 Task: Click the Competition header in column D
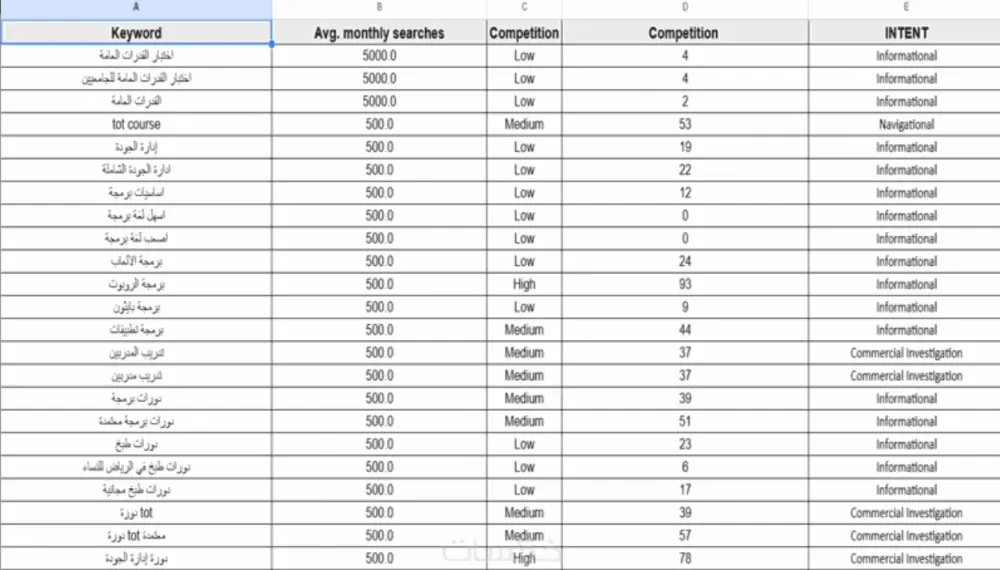point(685,33)
